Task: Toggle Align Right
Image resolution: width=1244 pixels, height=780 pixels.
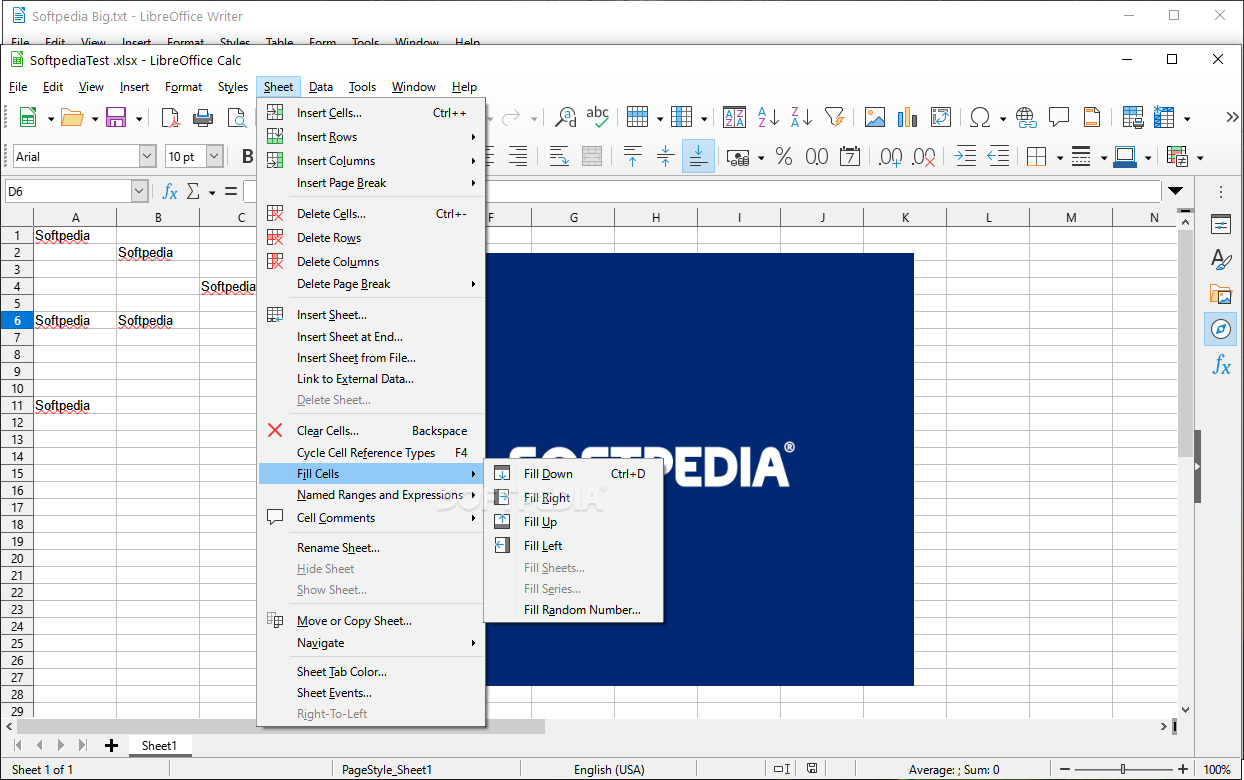Action: (518, 157)
